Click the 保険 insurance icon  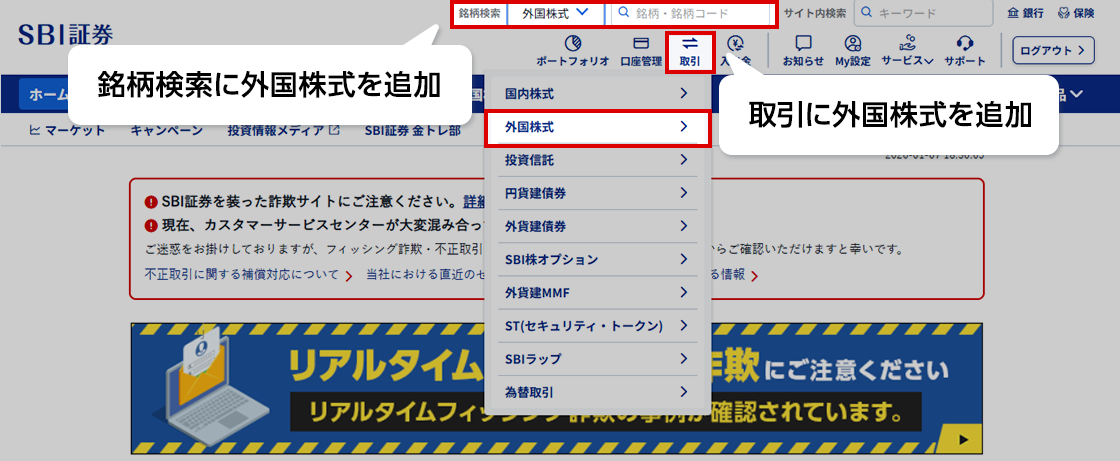pyautogui.click(x=1075, y=14)
